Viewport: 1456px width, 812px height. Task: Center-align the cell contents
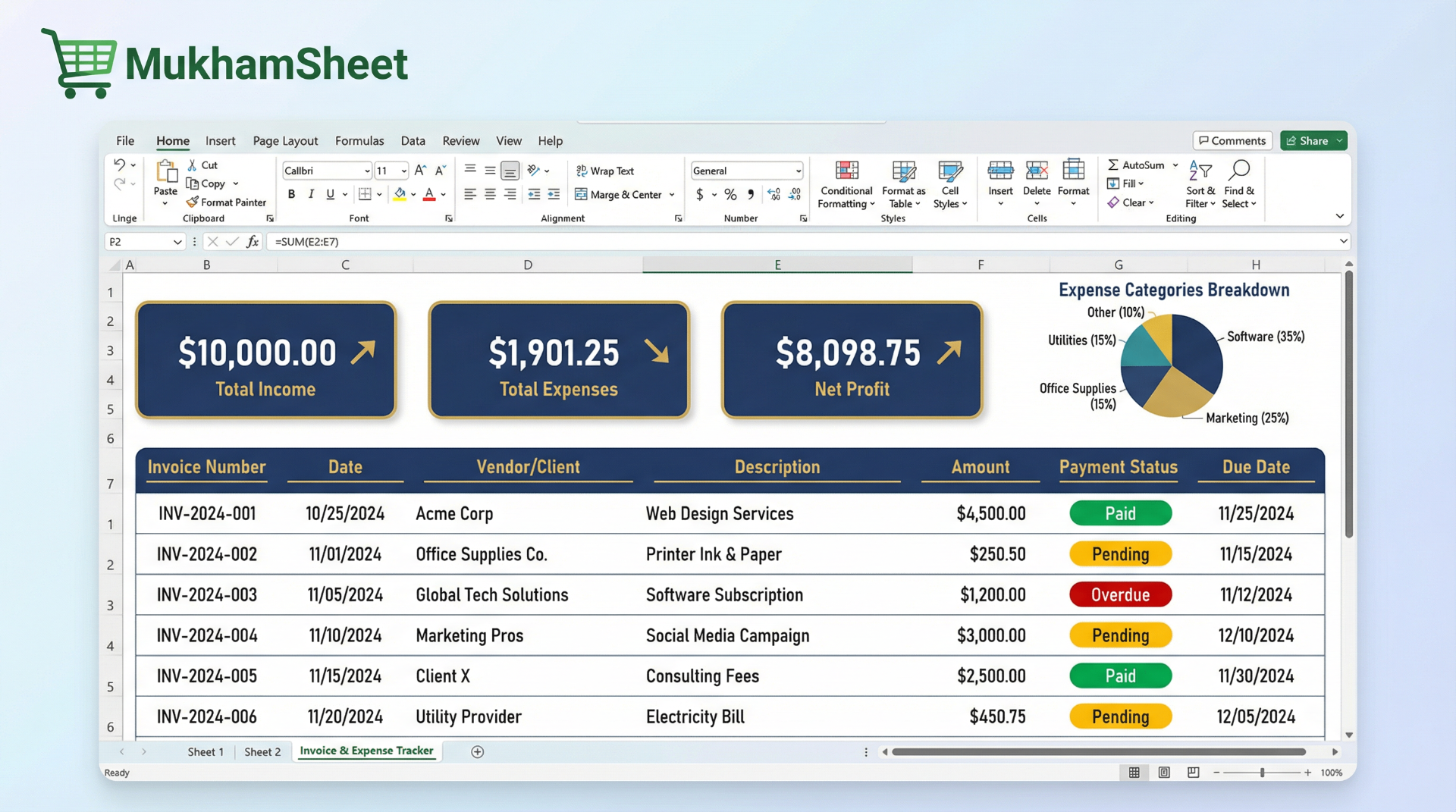pos(490,194)
